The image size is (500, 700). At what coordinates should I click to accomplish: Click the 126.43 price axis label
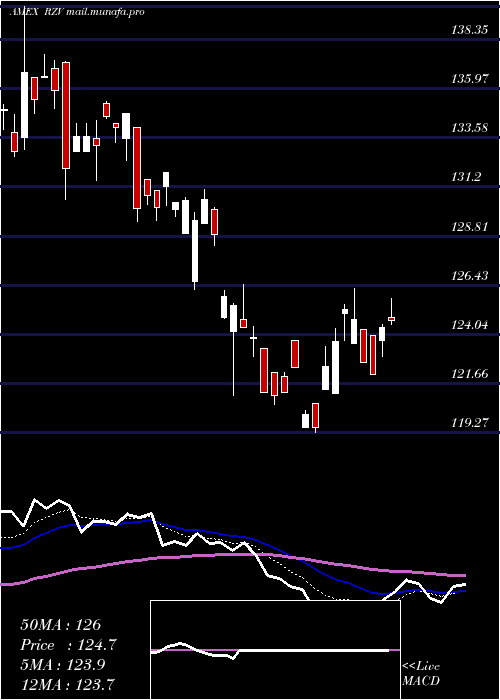(x=469, y=276)
